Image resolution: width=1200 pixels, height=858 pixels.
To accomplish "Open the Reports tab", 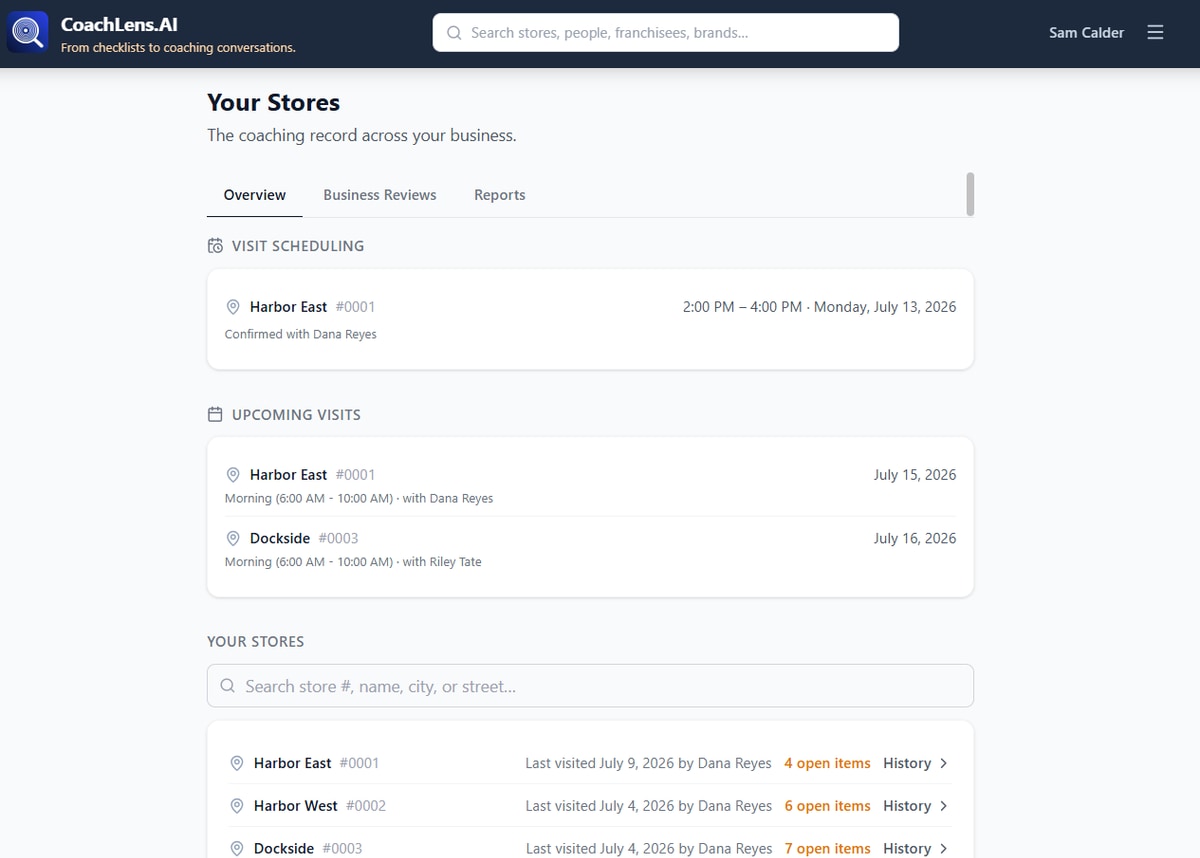I will point(500,195).
